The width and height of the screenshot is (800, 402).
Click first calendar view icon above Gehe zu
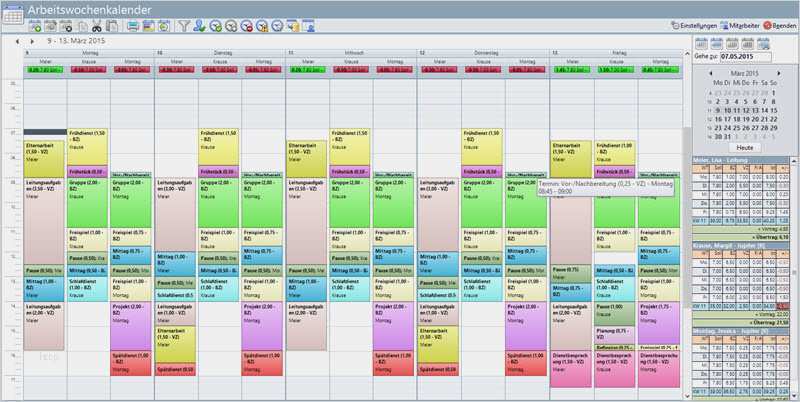[x=702, y=43]
